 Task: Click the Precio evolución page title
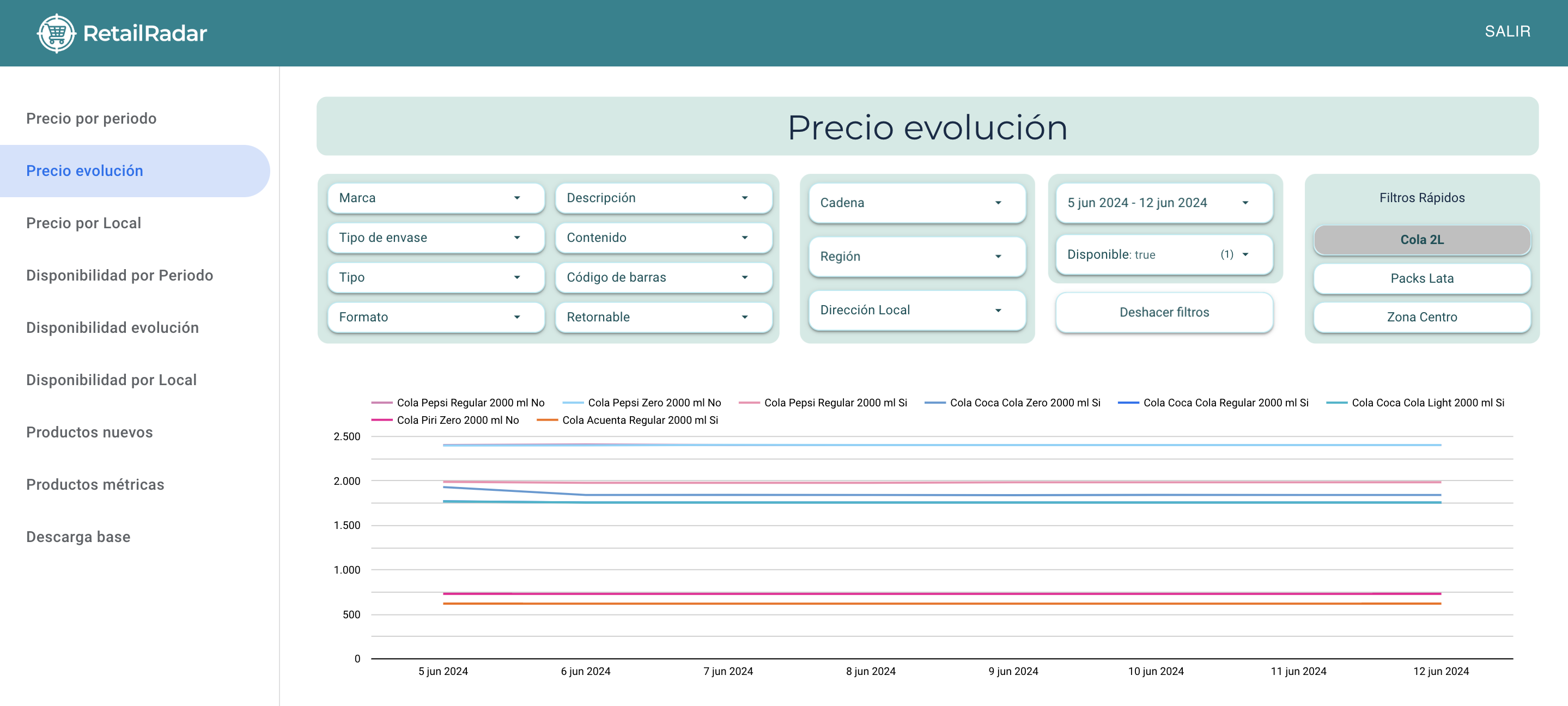click(x=928, y=127)
